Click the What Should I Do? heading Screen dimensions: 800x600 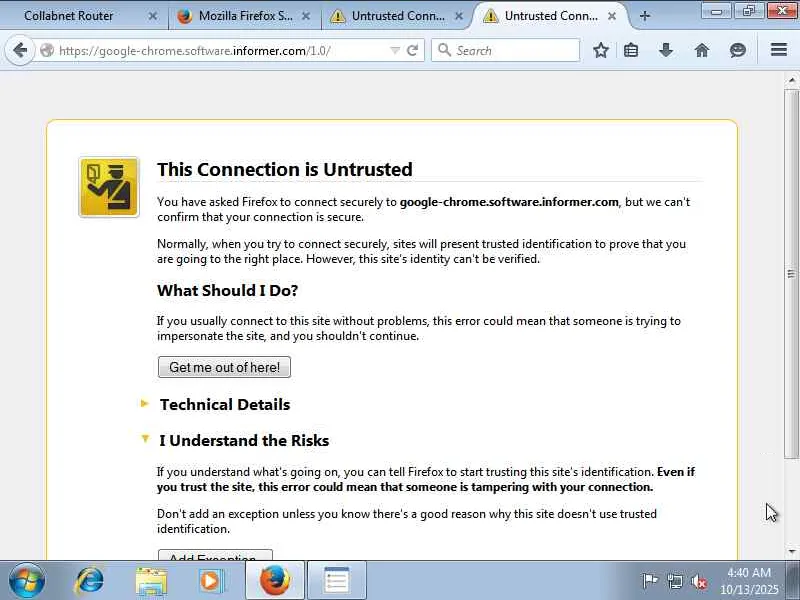coord(228,290)
